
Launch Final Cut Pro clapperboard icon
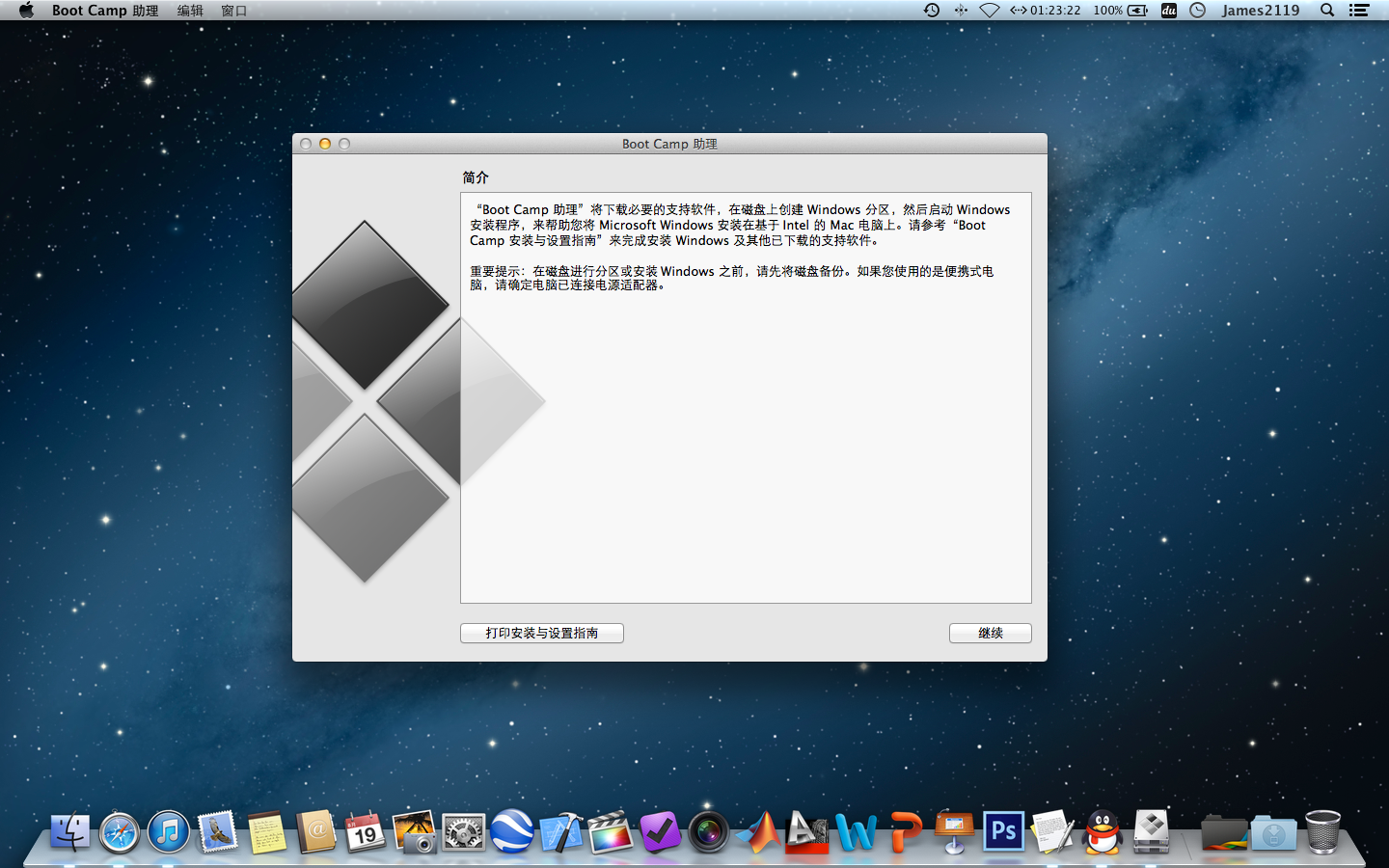point(611,832)
